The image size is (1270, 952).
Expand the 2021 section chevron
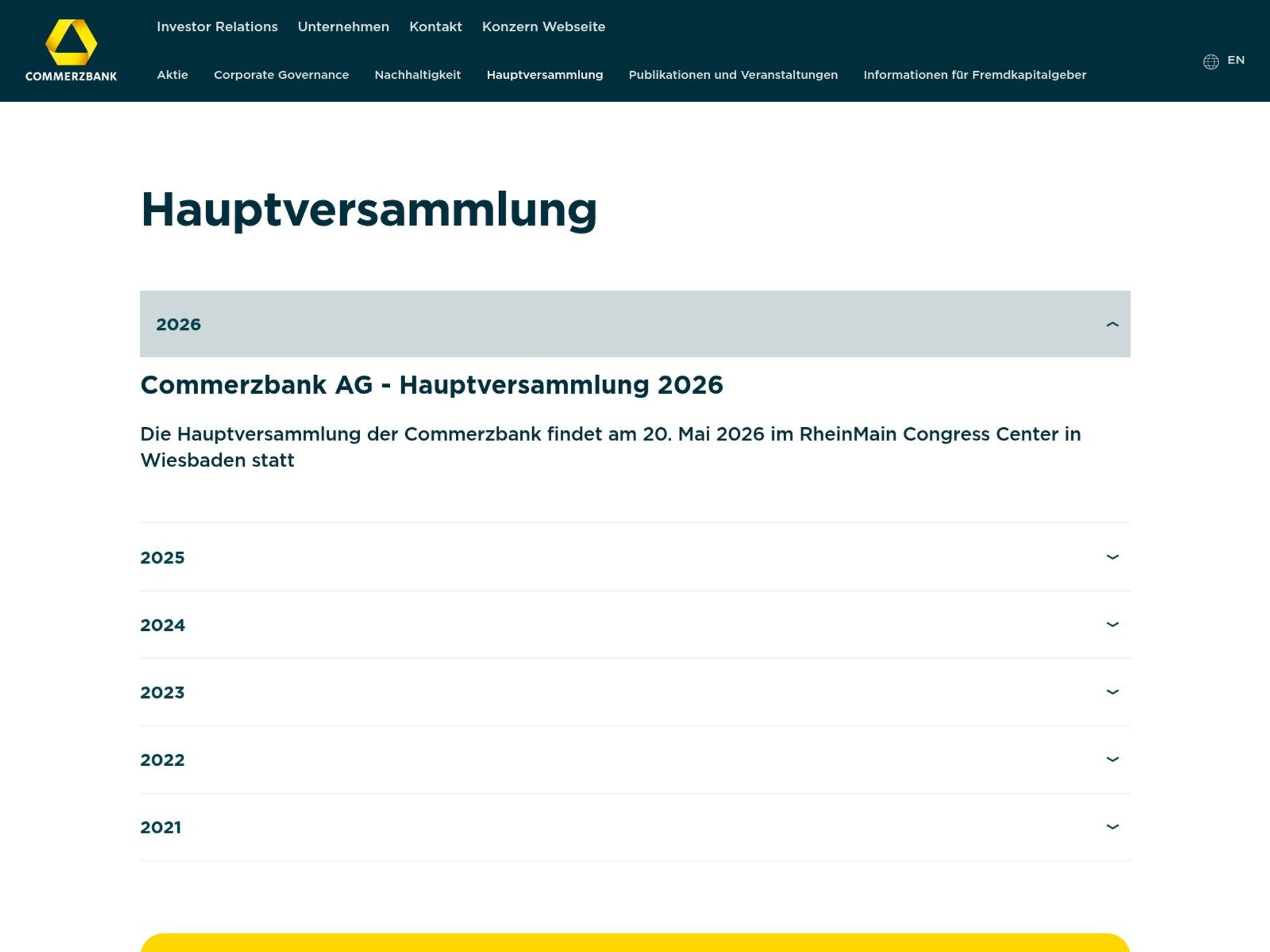click(1112, 828)
